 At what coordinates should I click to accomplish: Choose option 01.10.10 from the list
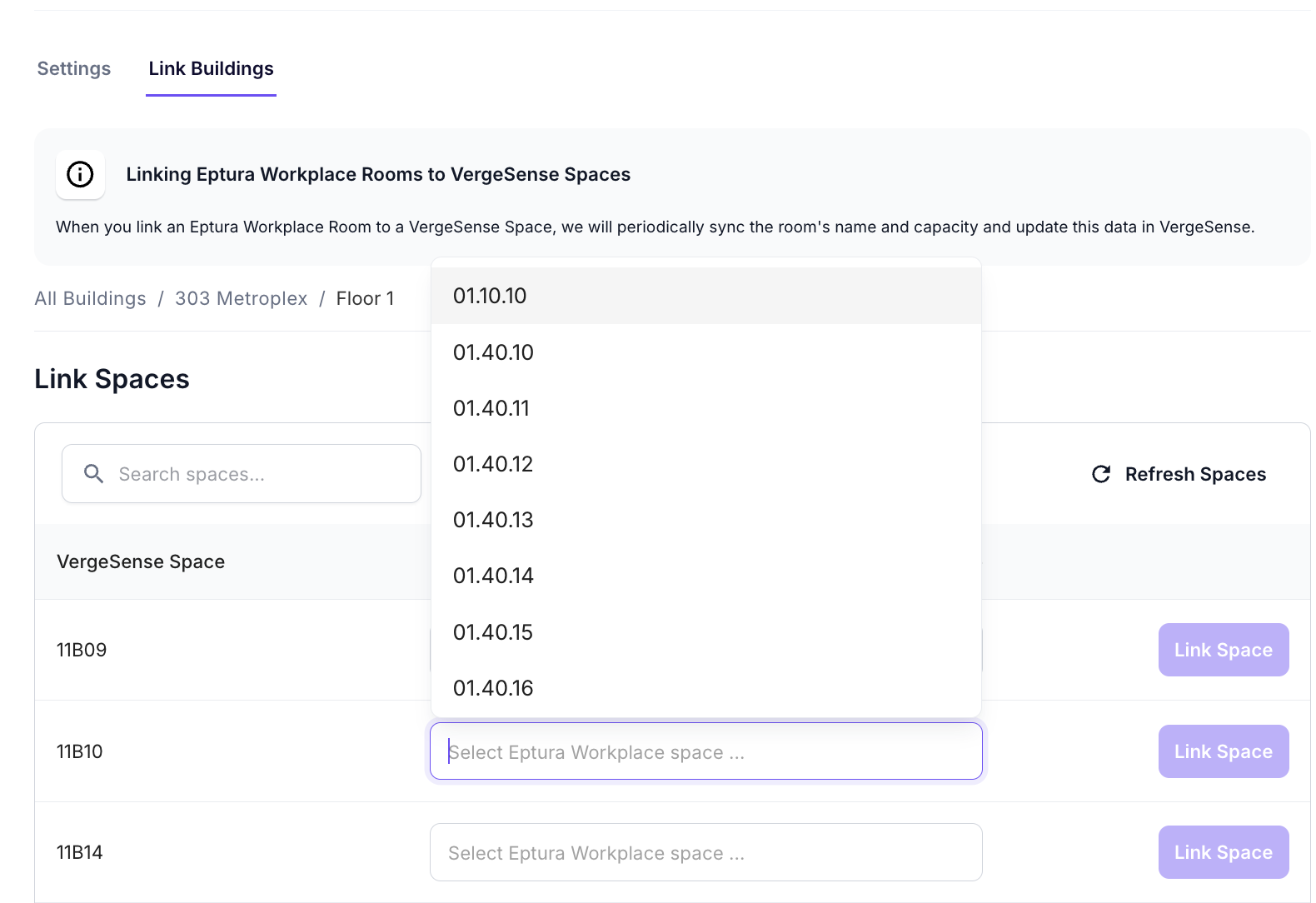click(x=706, y=296)
